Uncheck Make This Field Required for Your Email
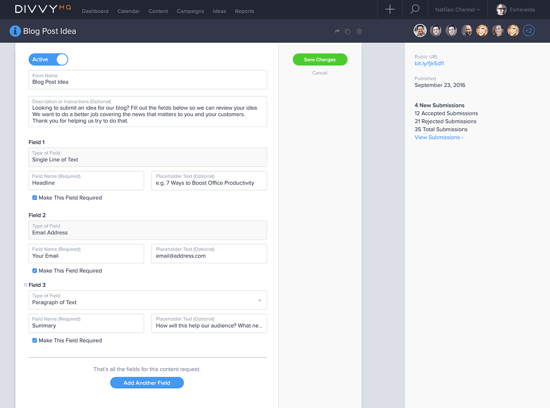550x408 pixels. [34, 271]
